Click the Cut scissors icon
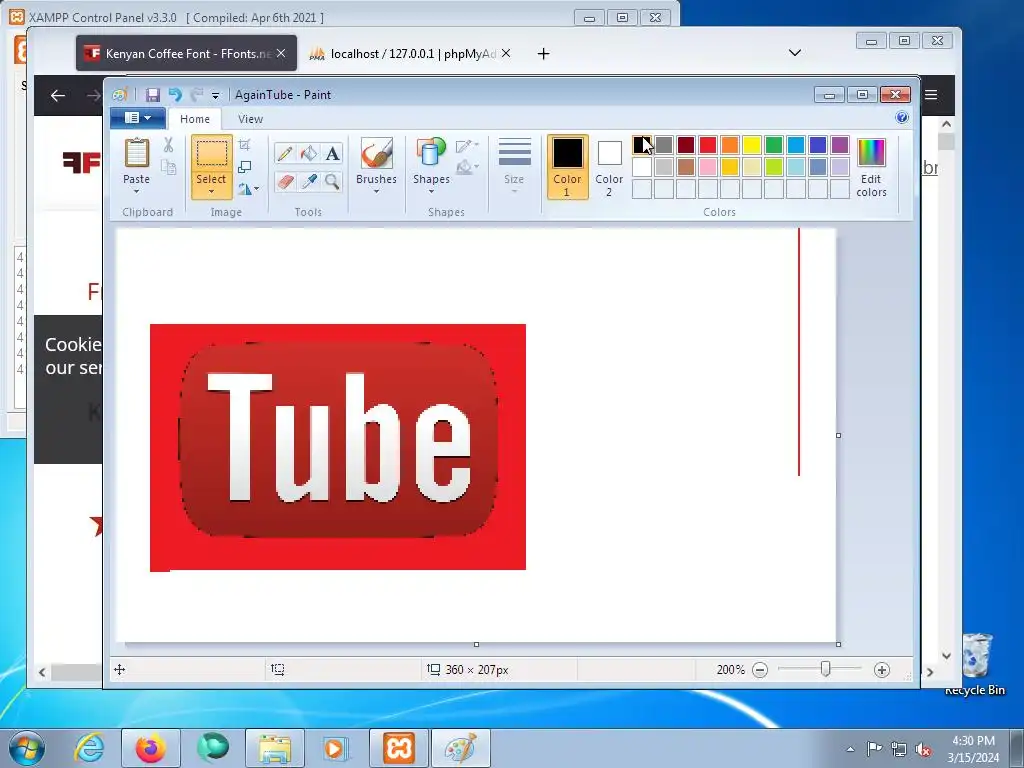 click(168, 145)
